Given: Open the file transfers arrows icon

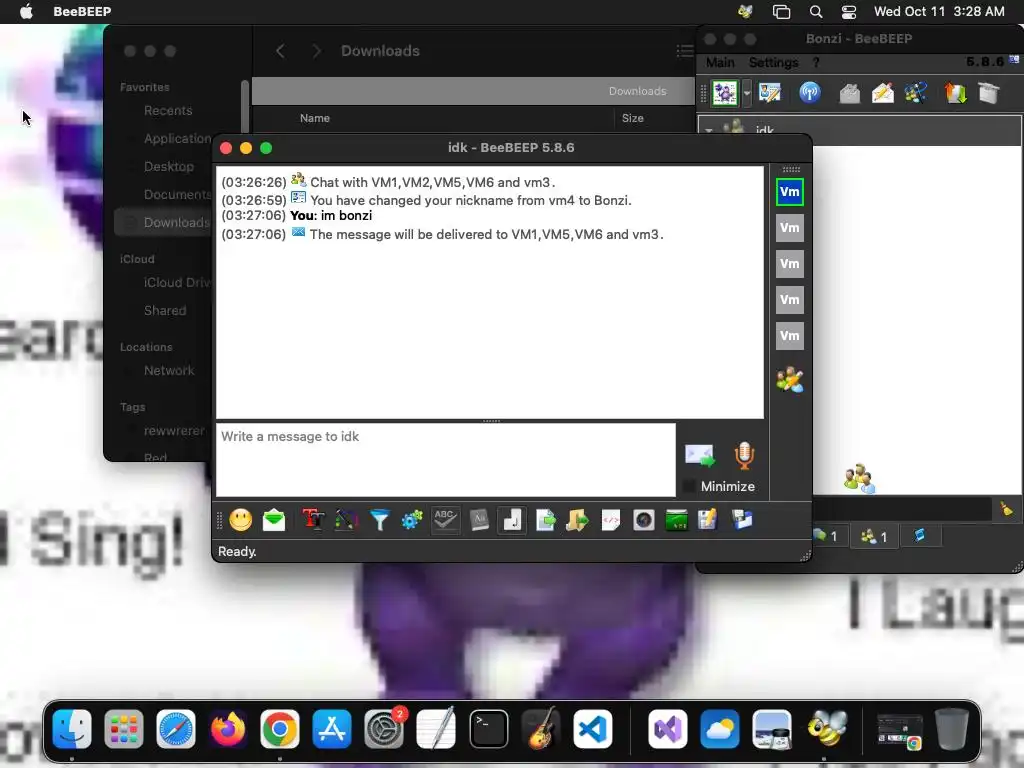Looking at the screenshot, I should pos(955,93).
